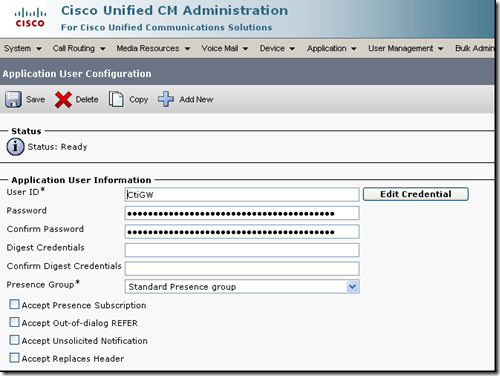
Task: Focus the User ID input field
Action: tap(242, 195)
